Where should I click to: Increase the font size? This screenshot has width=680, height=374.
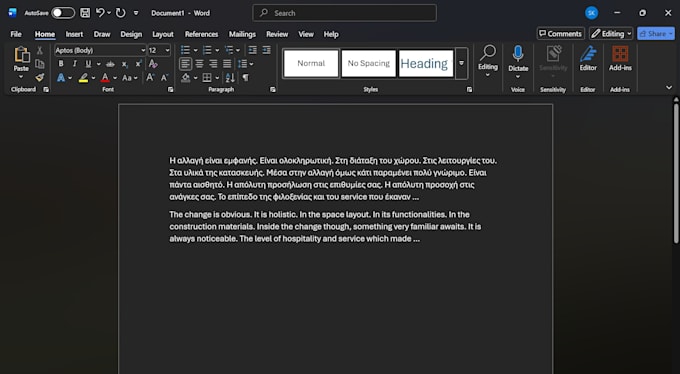click(x=150, y=78)
